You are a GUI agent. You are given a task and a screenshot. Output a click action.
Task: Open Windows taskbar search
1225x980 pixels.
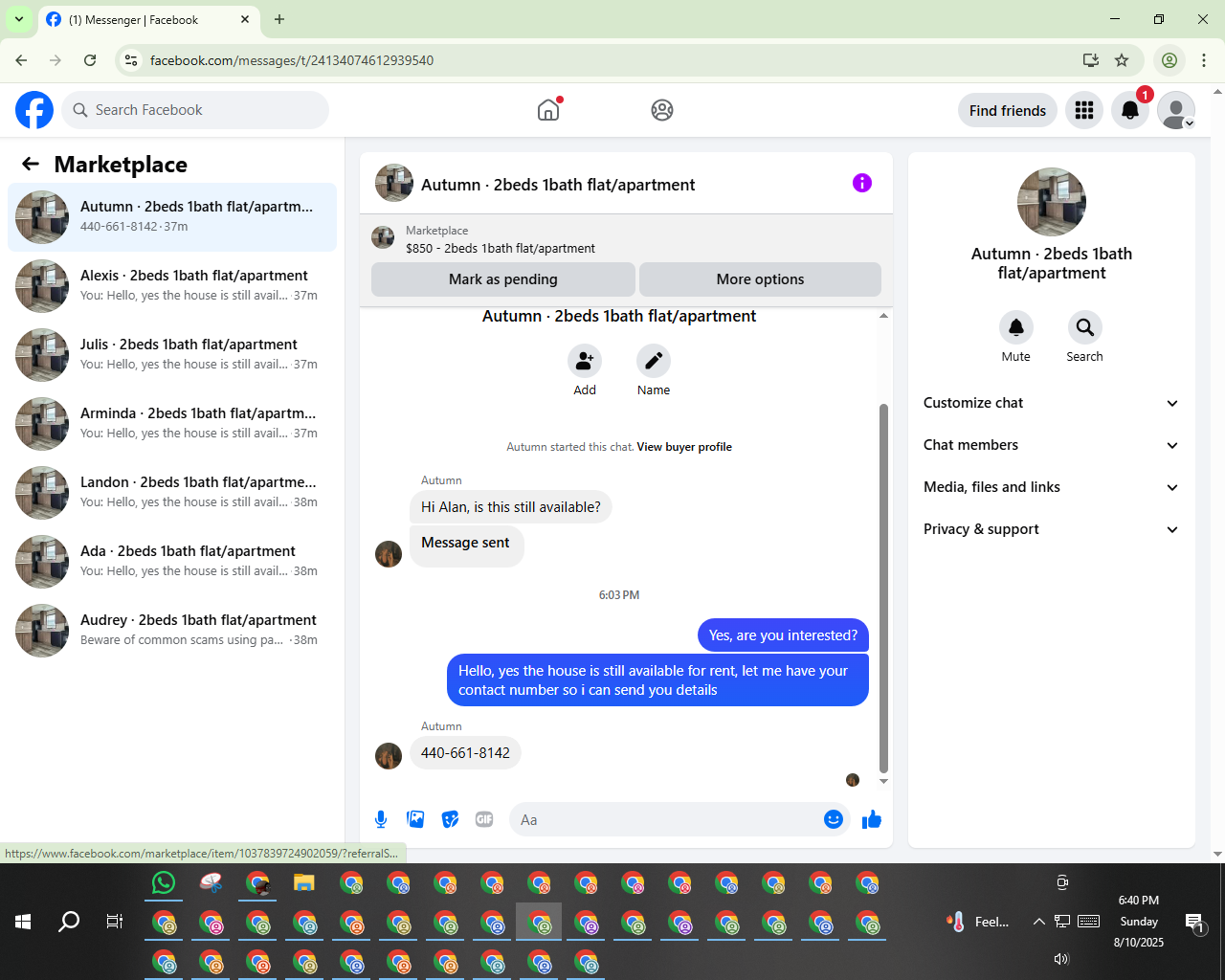click(69, 922)
